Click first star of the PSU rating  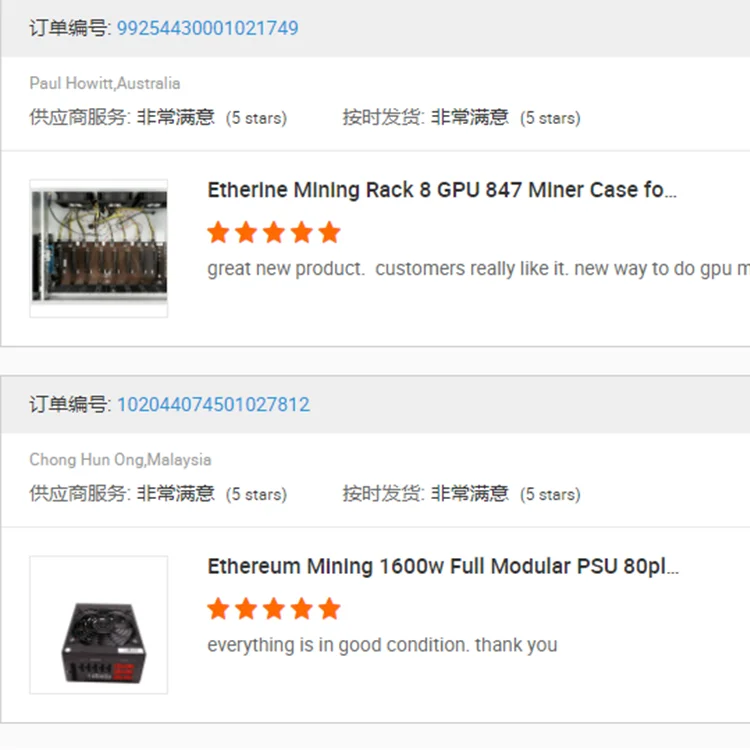tap(218, 609)
